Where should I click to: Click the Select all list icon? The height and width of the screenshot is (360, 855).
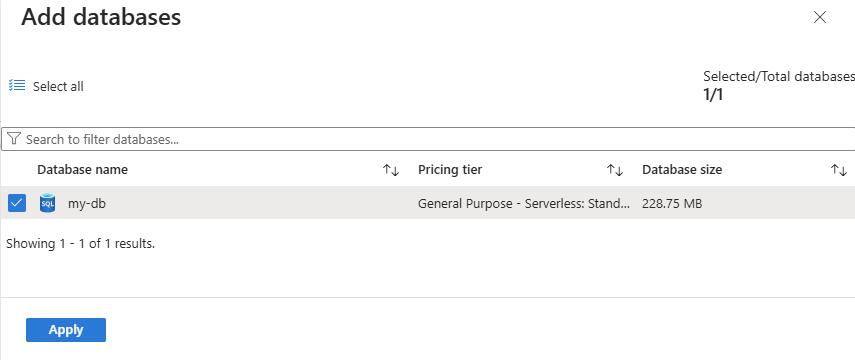point(17,86)
